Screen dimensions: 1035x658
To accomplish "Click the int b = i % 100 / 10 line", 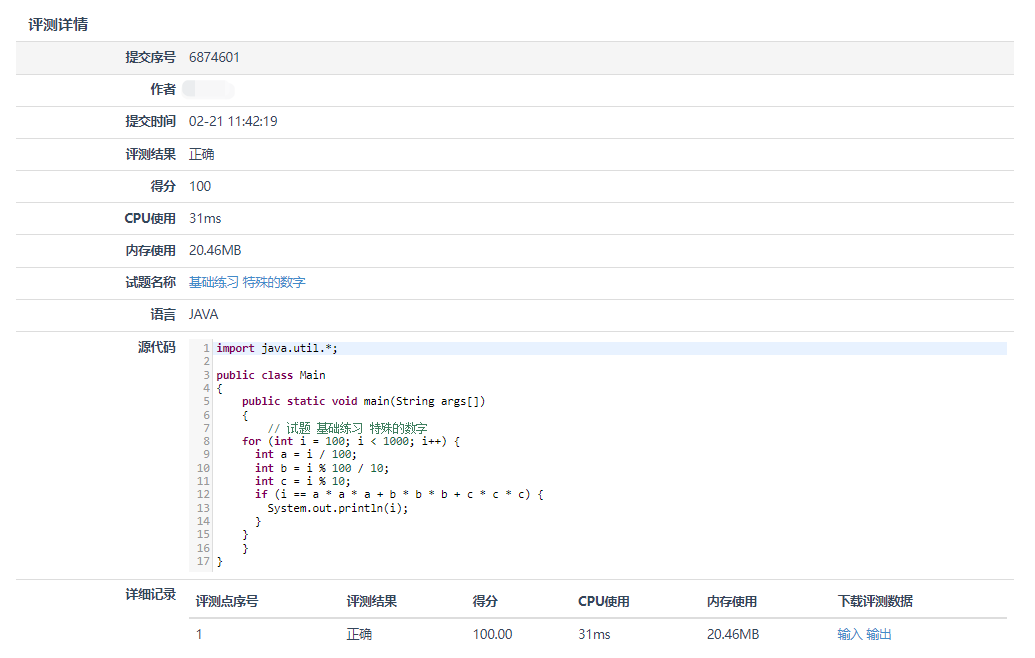I will [322, 468].
